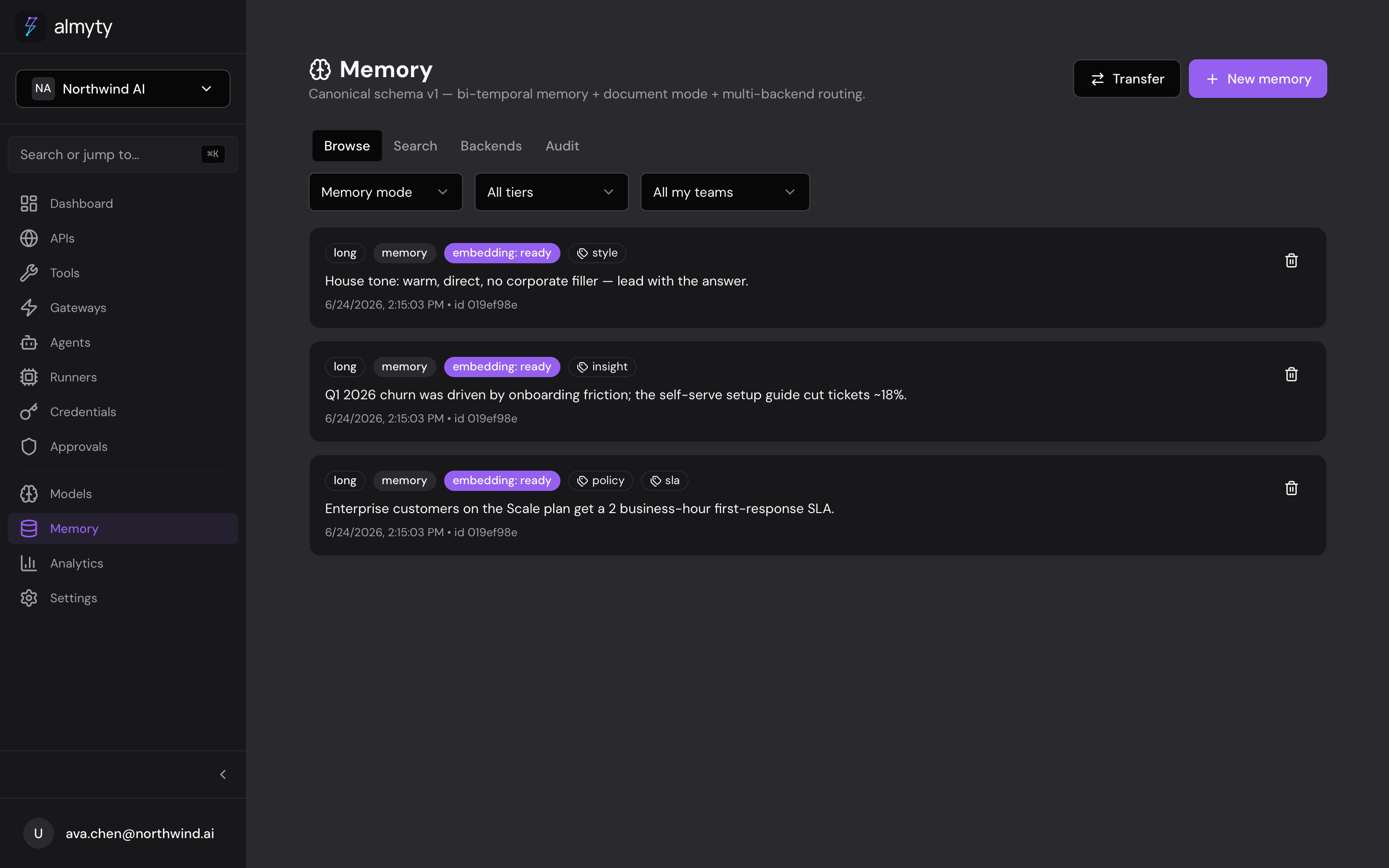Select the House tone memory text
The image size is (1389, 868).
click(x=537, y=281)
